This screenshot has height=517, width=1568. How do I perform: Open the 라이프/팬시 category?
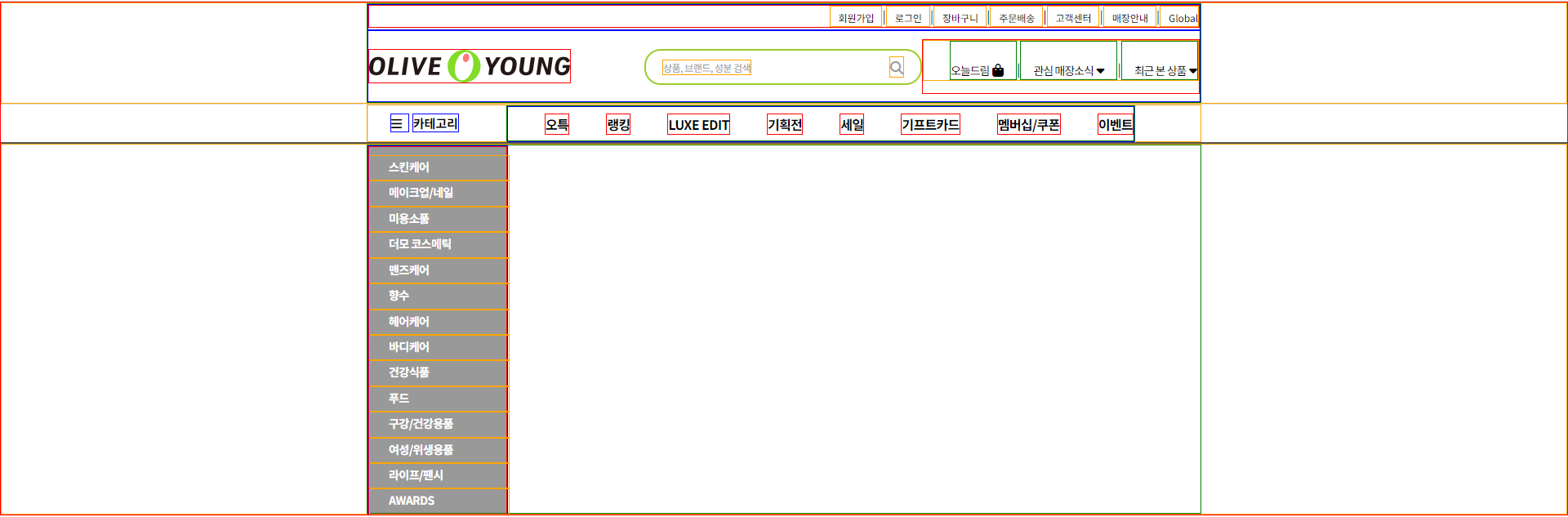(439, 475)
